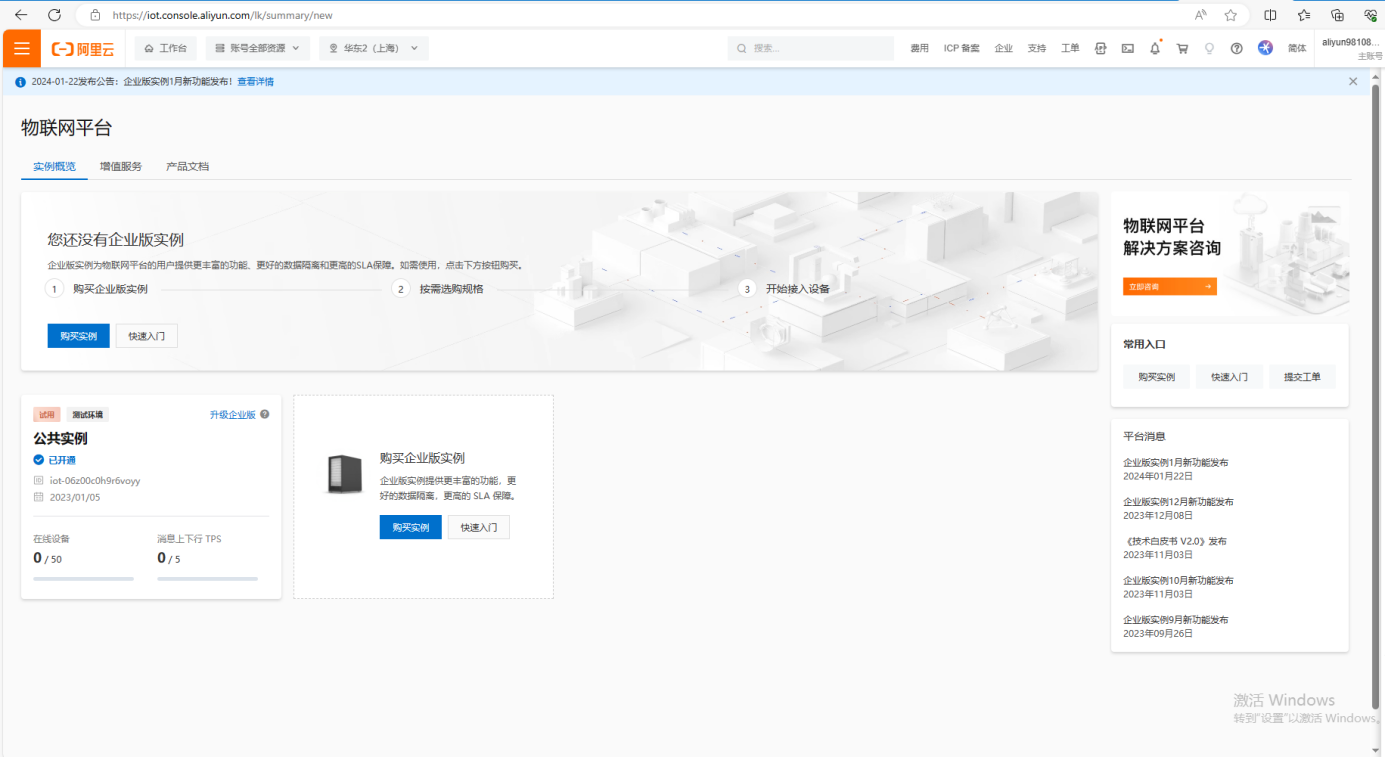Open the browser favorites list icon
Viewport: 1385px width, 757px height.
coord(1304,15)
